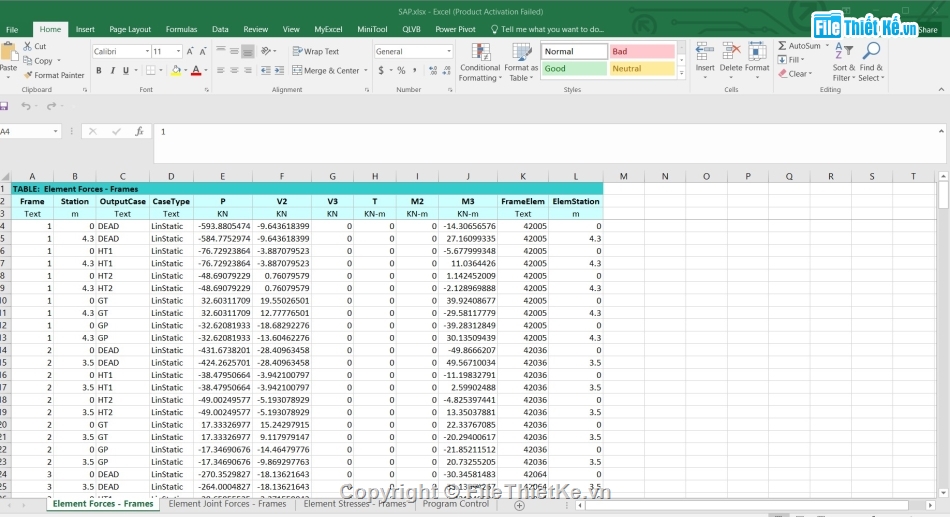The image size is (950, 517).
Task: Set Top Align for cell
Action: click(x=221, y=51)
